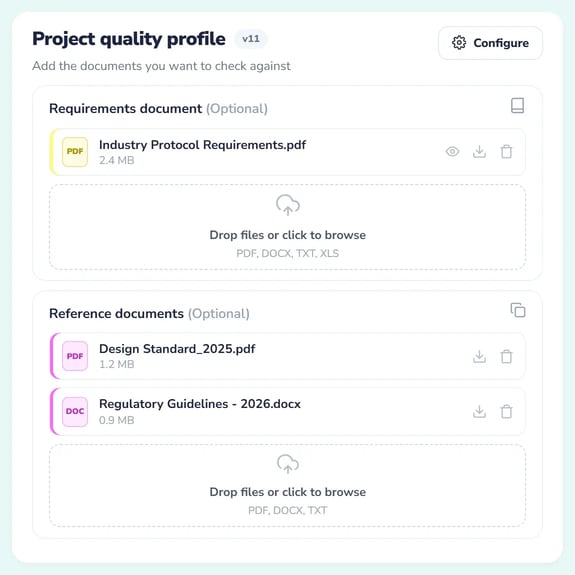Remove Regulatory Guidelines - 2026.docx via trash icon
This screenshot has width=575, height=575.
pyautogui.click(x=506, y=411)
